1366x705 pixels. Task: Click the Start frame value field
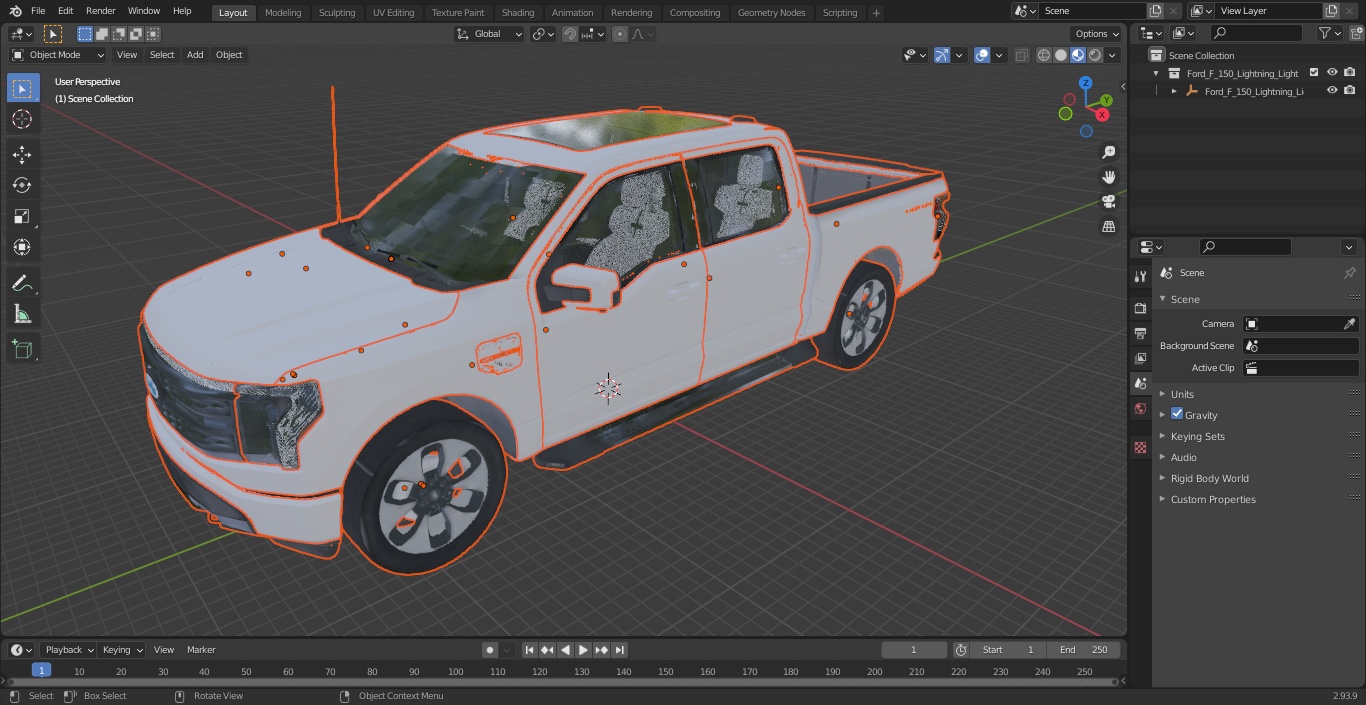[1010, 650]
